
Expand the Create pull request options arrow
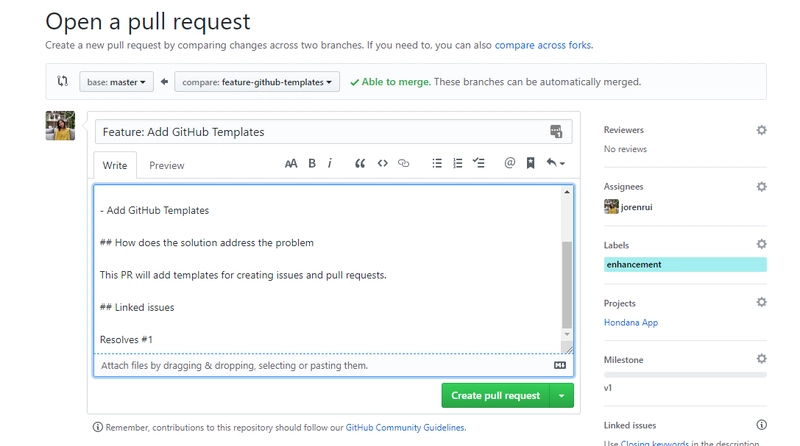click(562, 396)
